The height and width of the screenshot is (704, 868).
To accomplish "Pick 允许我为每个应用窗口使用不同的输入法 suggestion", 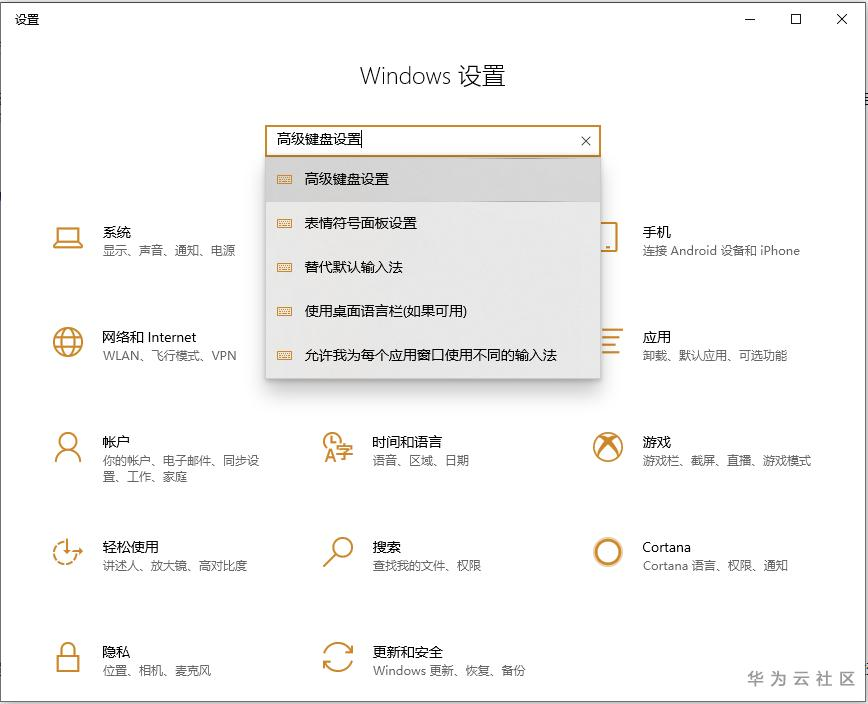I will [x=433, y=355].
